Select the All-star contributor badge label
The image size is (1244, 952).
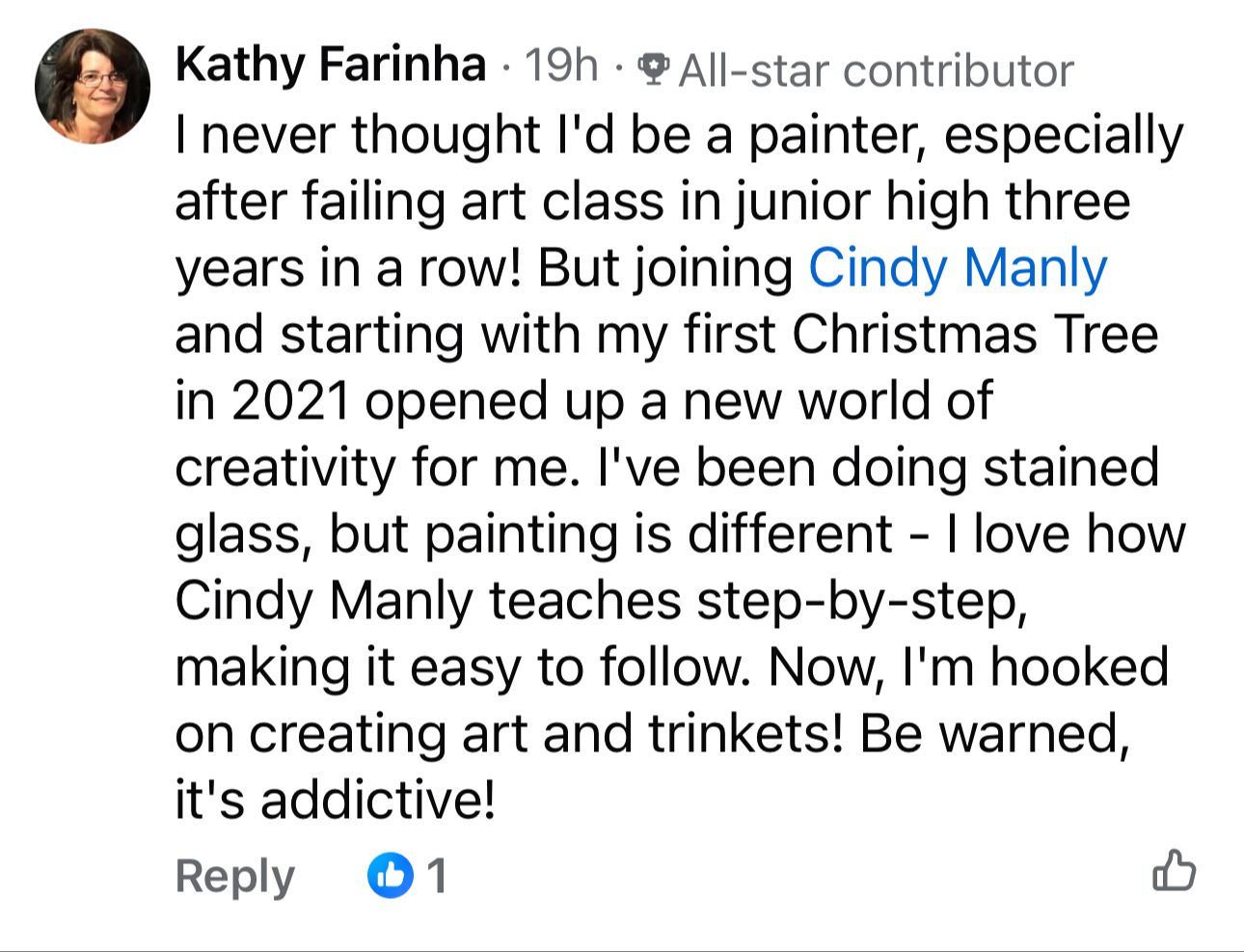click(876, 70)
